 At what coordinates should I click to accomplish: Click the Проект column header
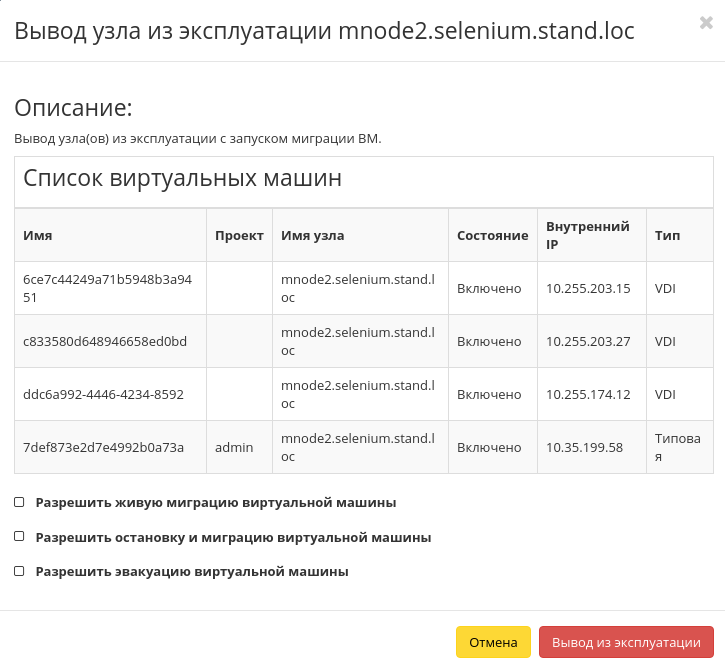click(239, 236)
